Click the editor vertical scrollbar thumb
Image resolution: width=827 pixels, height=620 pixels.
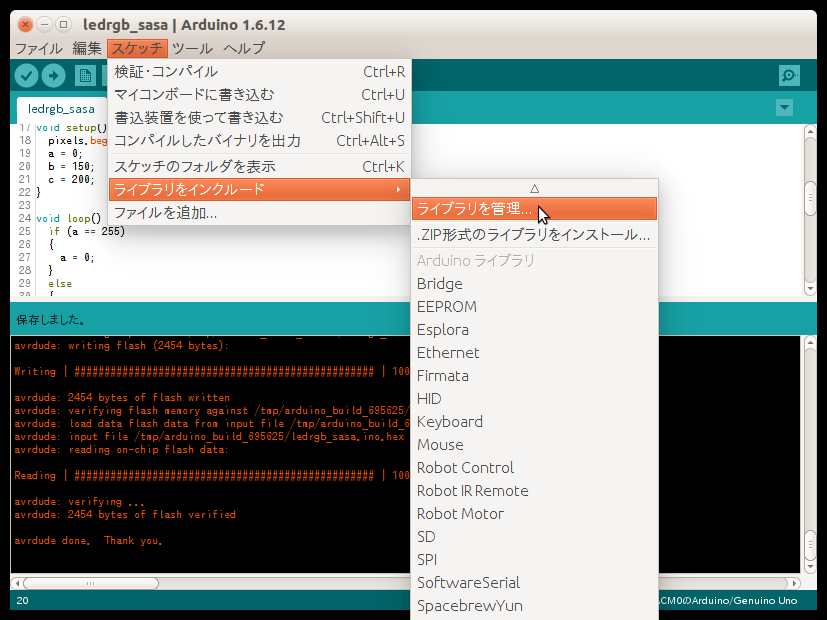811,198
